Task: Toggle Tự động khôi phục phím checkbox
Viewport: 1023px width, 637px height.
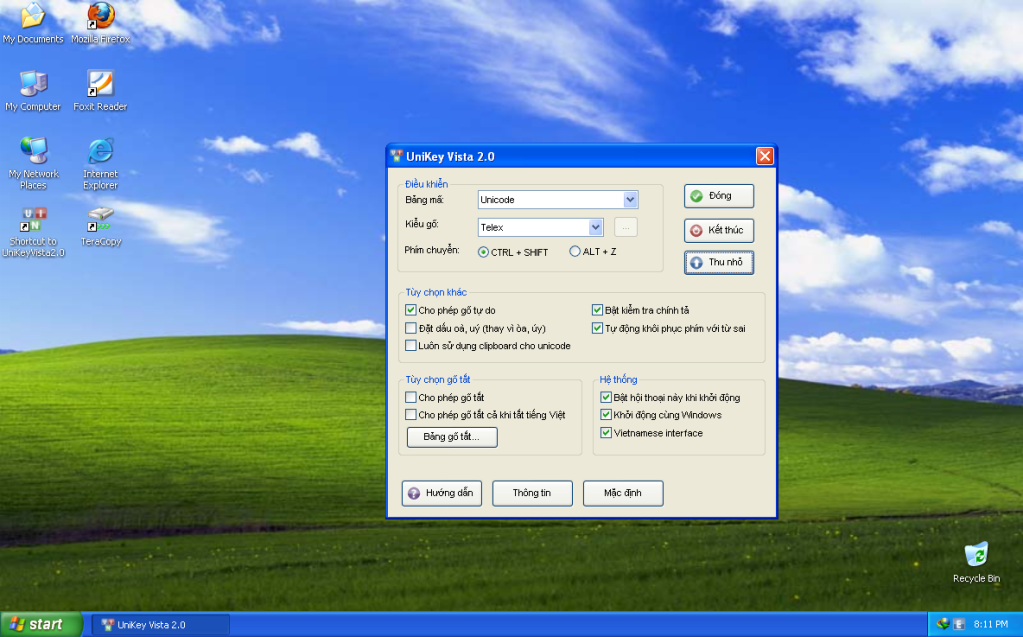Action: coord(597,328)
